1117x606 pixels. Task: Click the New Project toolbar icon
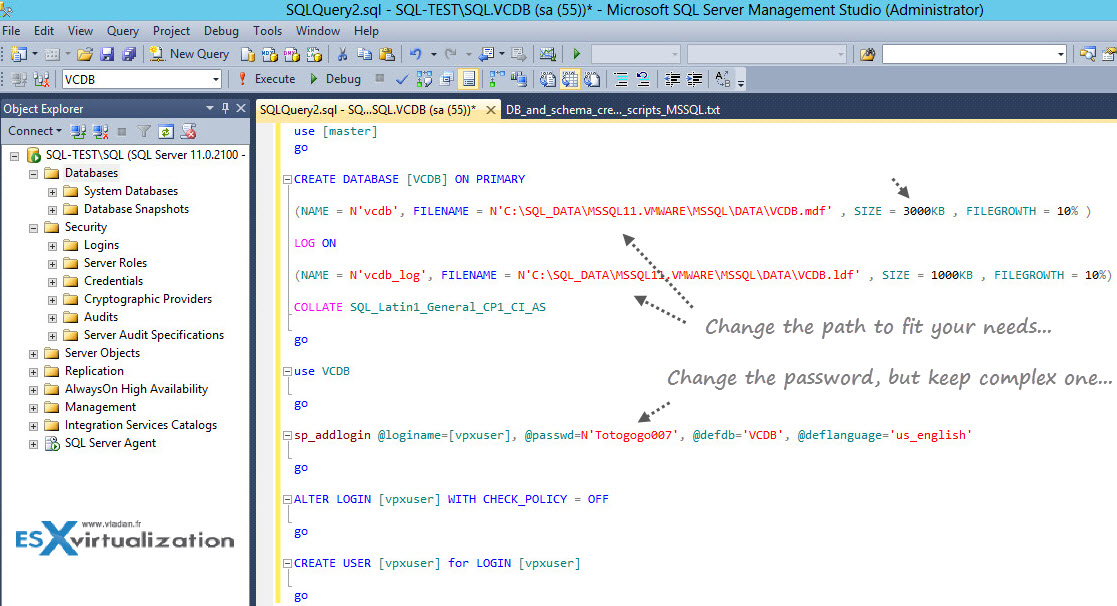(19, 54)
